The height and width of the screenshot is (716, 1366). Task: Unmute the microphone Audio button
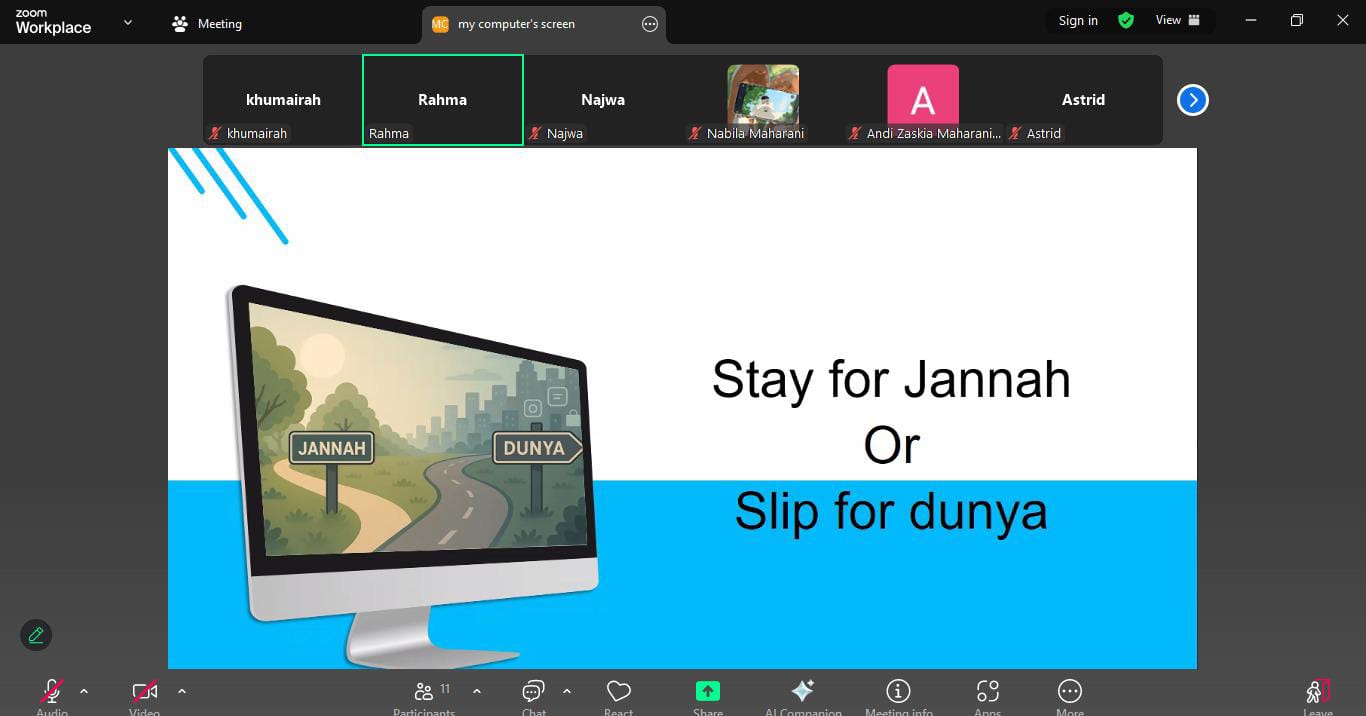[52, 692]
